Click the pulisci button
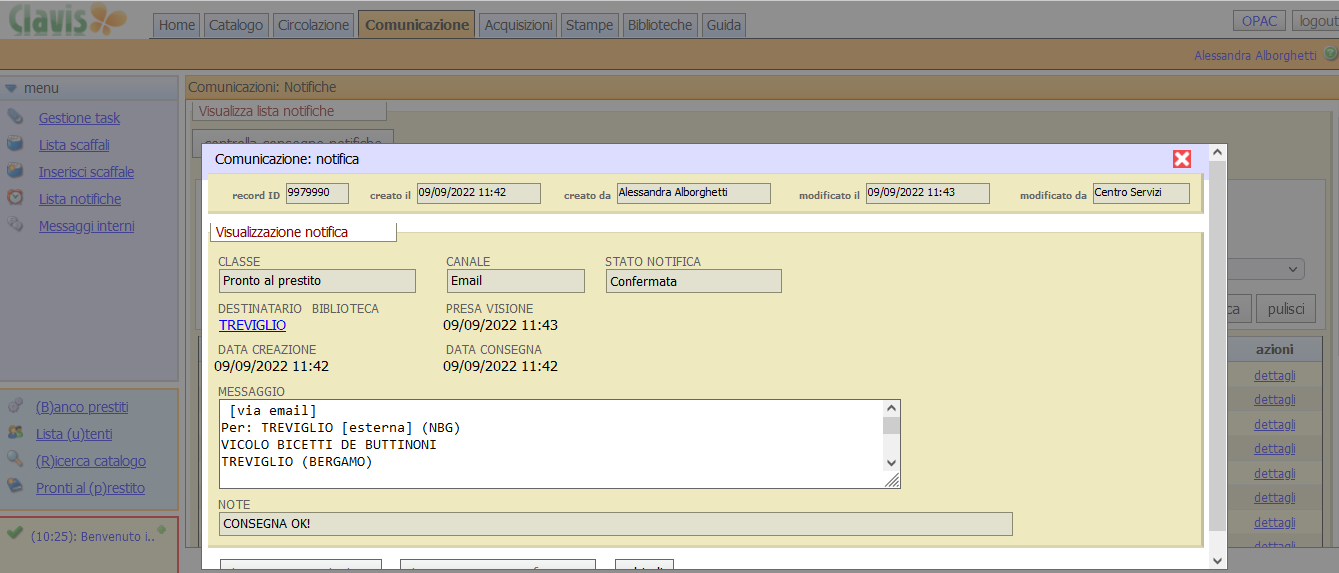The image size is (1339, 573). 1286,309
